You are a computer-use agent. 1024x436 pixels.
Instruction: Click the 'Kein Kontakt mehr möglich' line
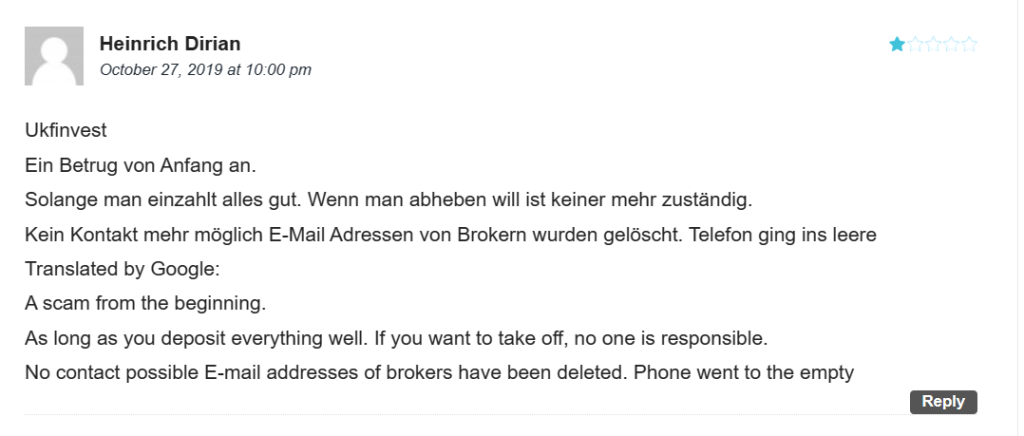pos(451,234)
